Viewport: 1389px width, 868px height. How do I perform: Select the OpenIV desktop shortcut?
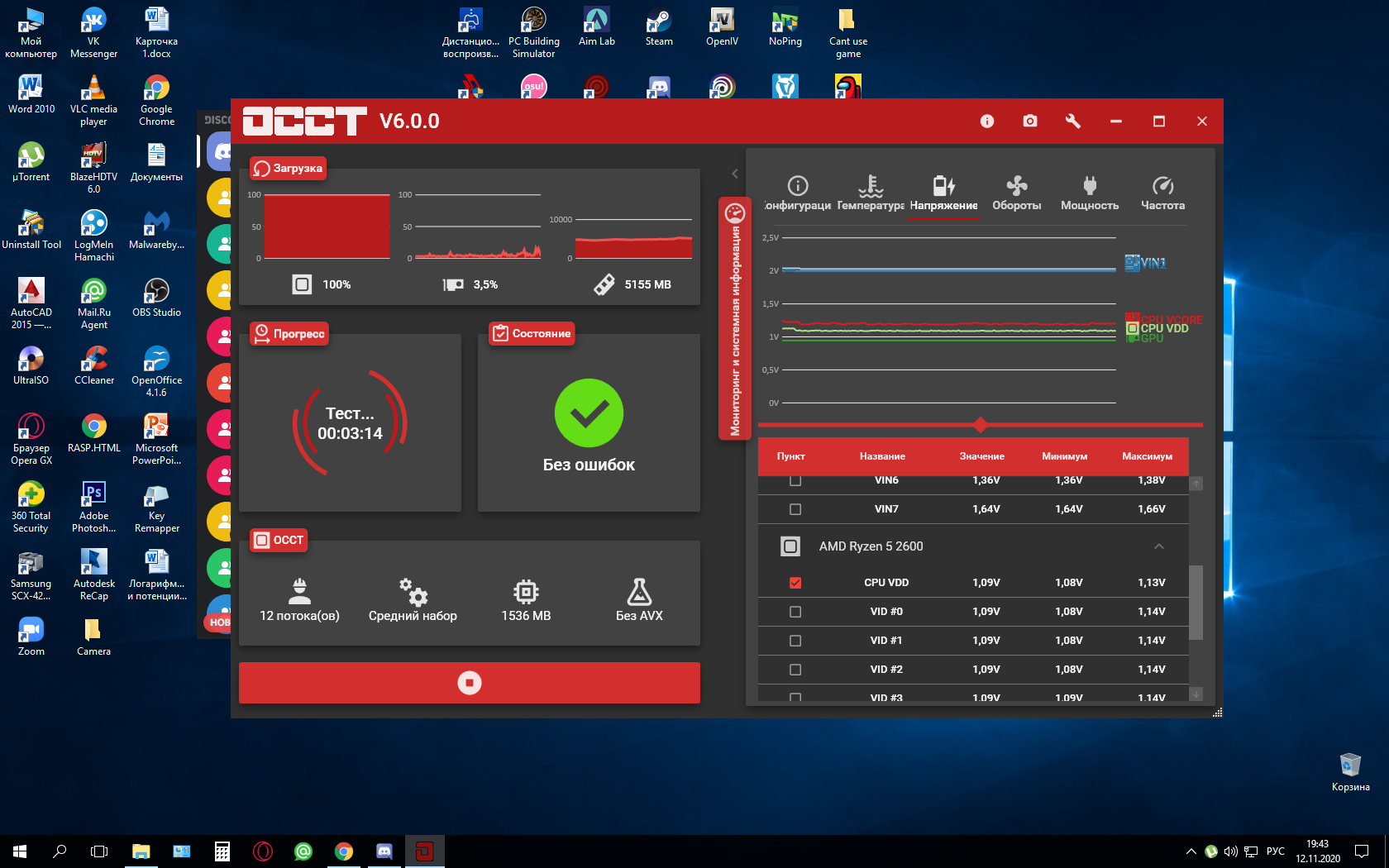point(723,27)
